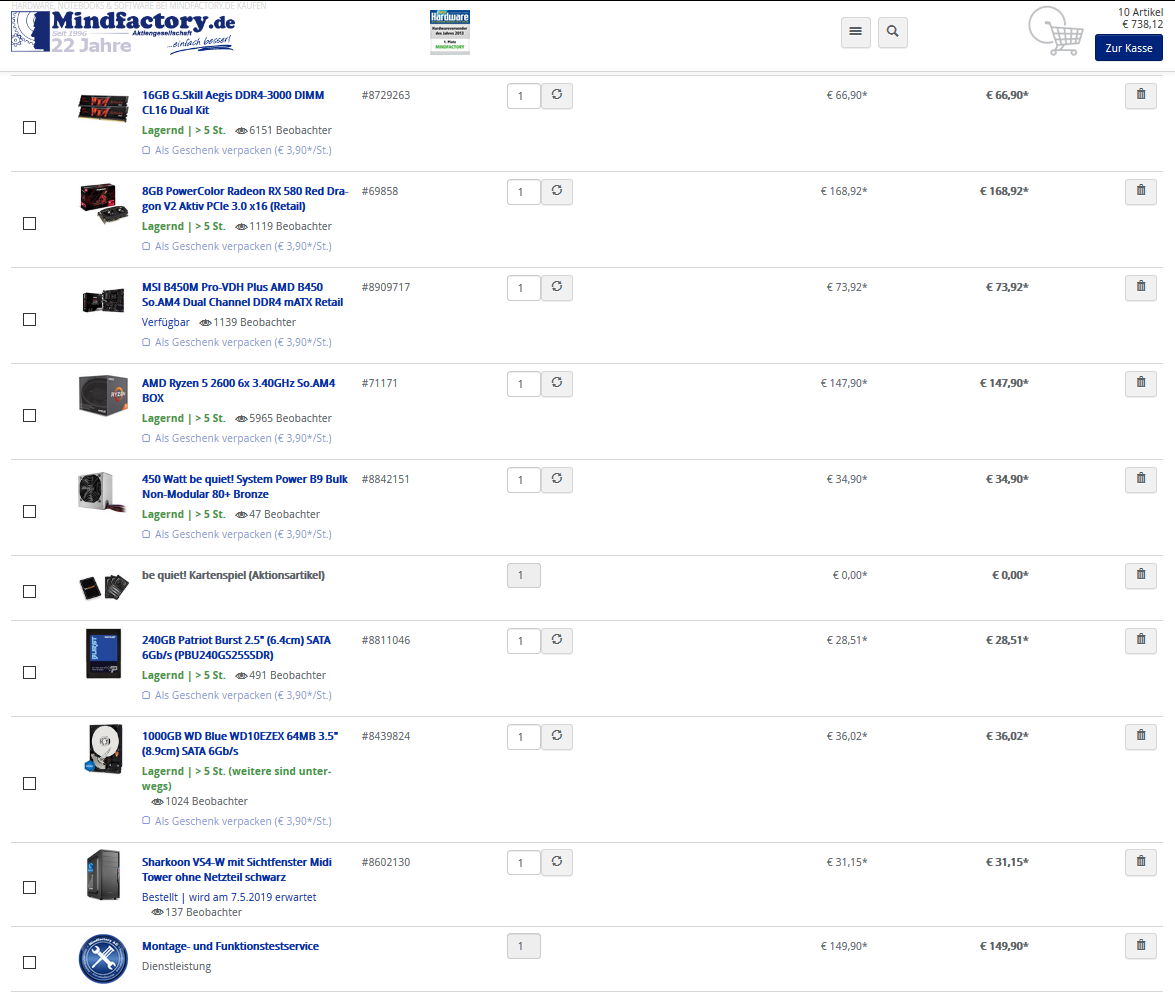This screenshot has width=1175, height=997.
Task: Click the shopping cart icon
Action: tap(1056, 31)
